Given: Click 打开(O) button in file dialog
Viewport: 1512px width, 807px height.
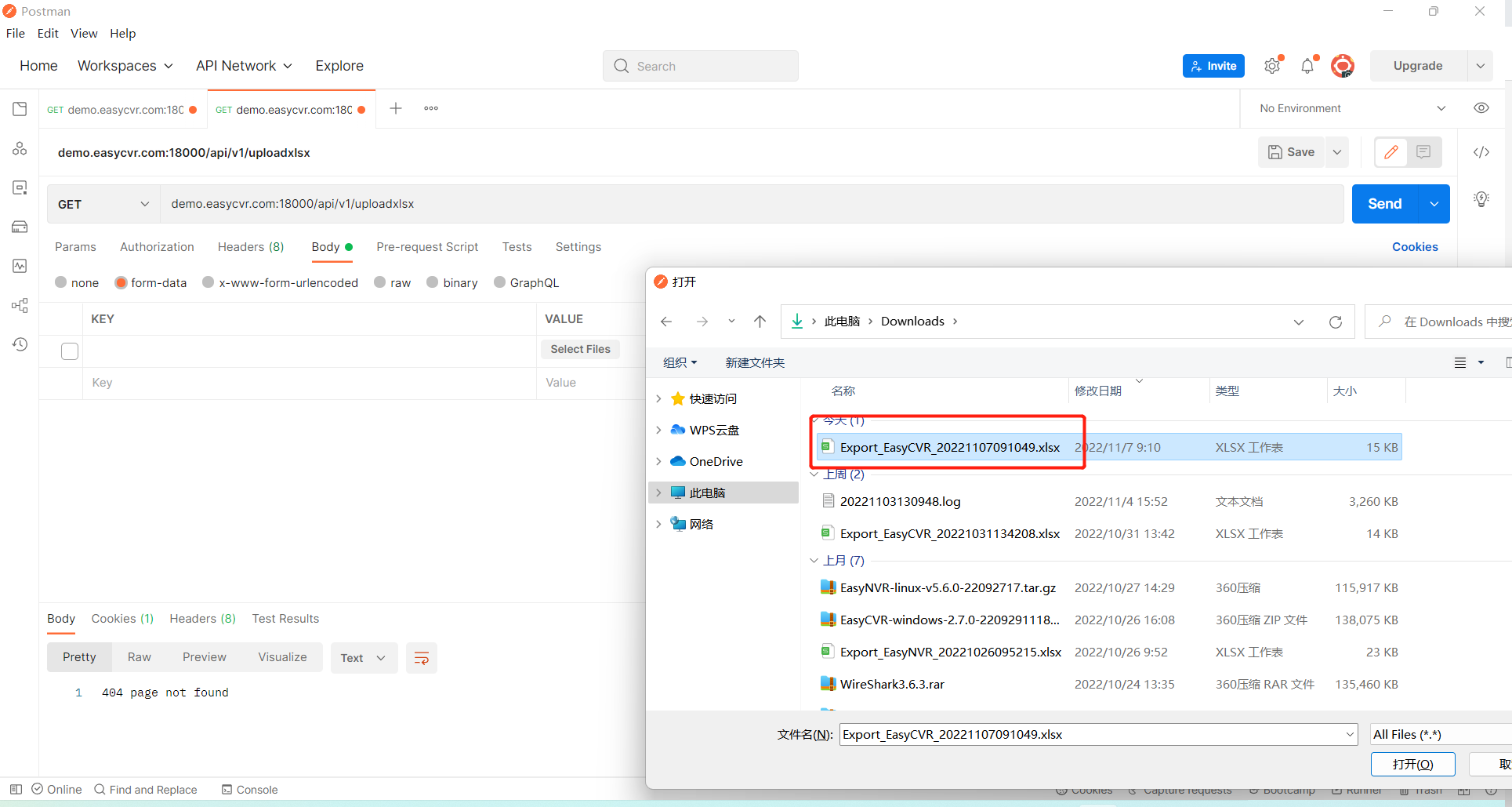Looking at the screenshot, I should click(x=1413, y=764).
